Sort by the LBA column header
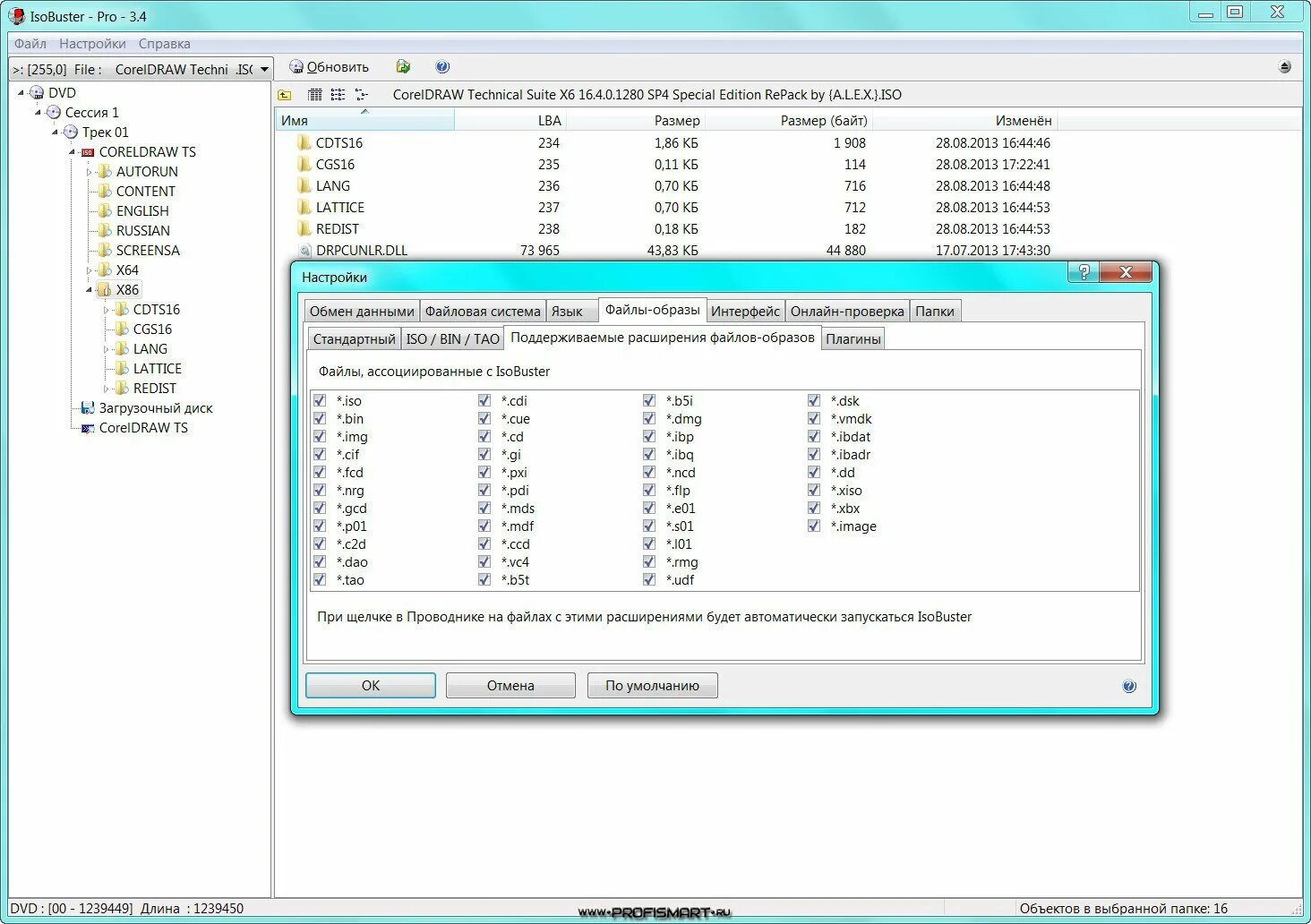 tap(510, 120)
